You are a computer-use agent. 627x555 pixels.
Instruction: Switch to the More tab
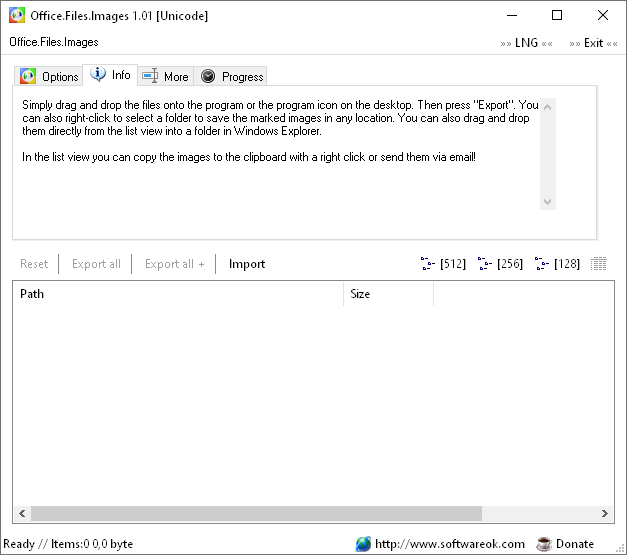point(166,76)
